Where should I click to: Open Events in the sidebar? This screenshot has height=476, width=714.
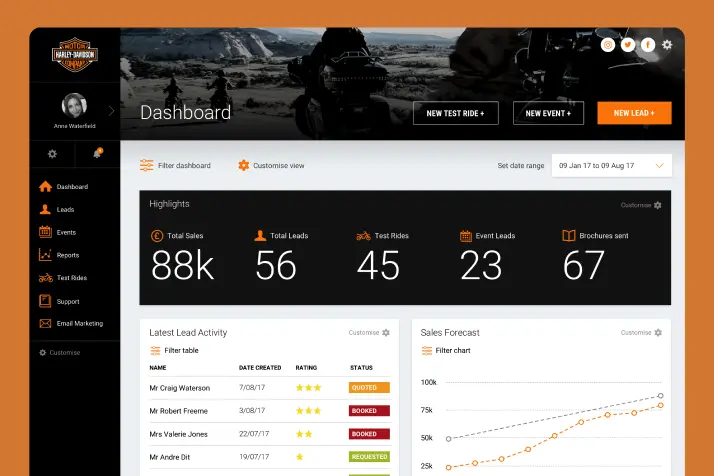66,232
